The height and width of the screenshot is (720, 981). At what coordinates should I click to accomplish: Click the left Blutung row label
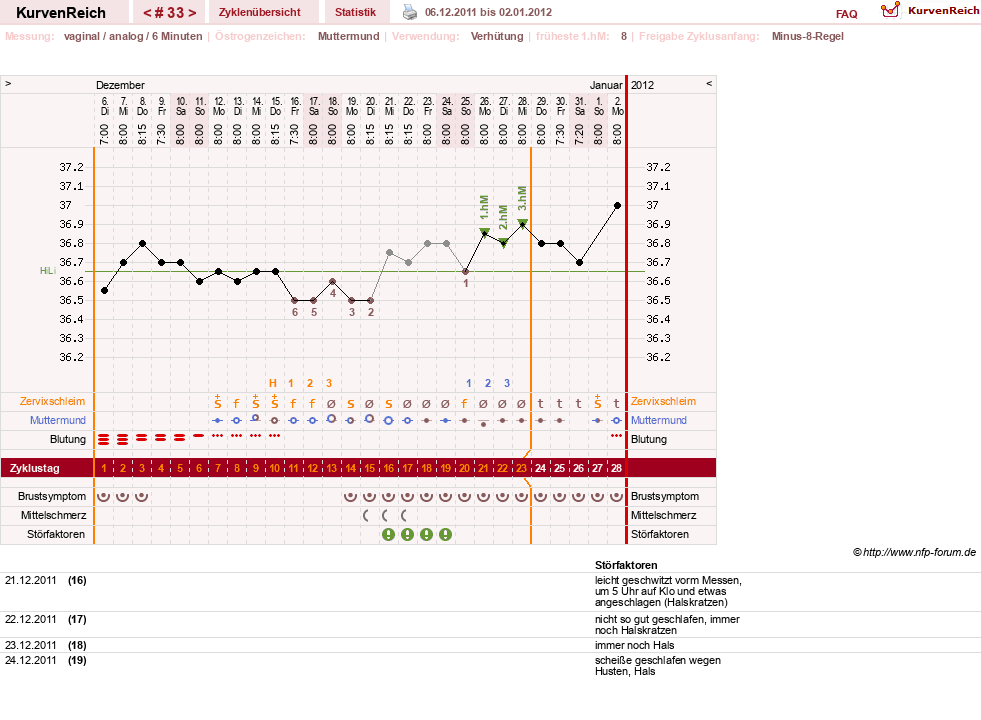tap(68, 439)
